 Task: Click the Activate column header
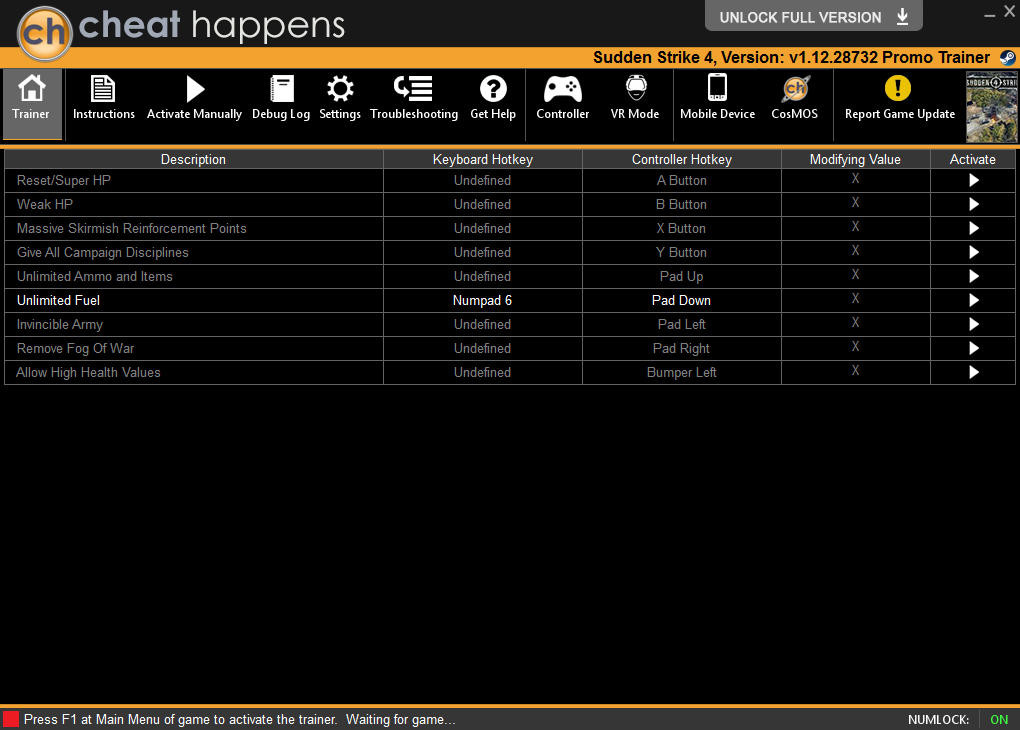973,159
